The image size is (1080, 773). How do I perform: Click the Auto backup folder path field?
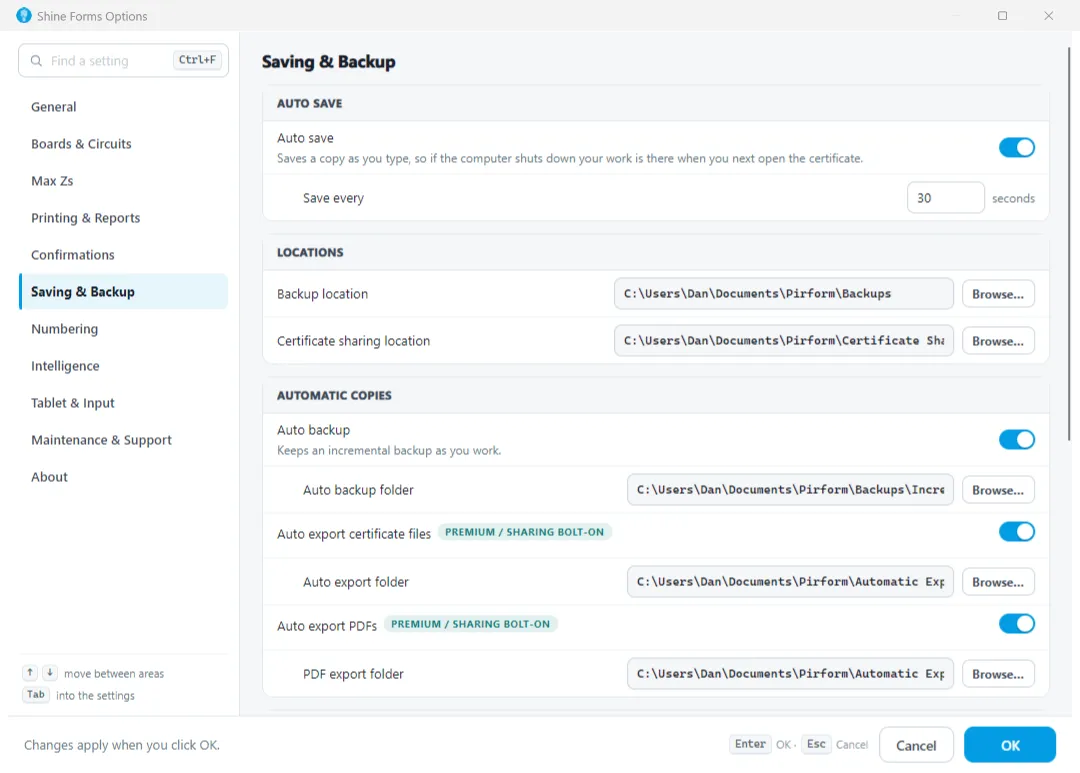pyautogui.click(x=790, y=490)
